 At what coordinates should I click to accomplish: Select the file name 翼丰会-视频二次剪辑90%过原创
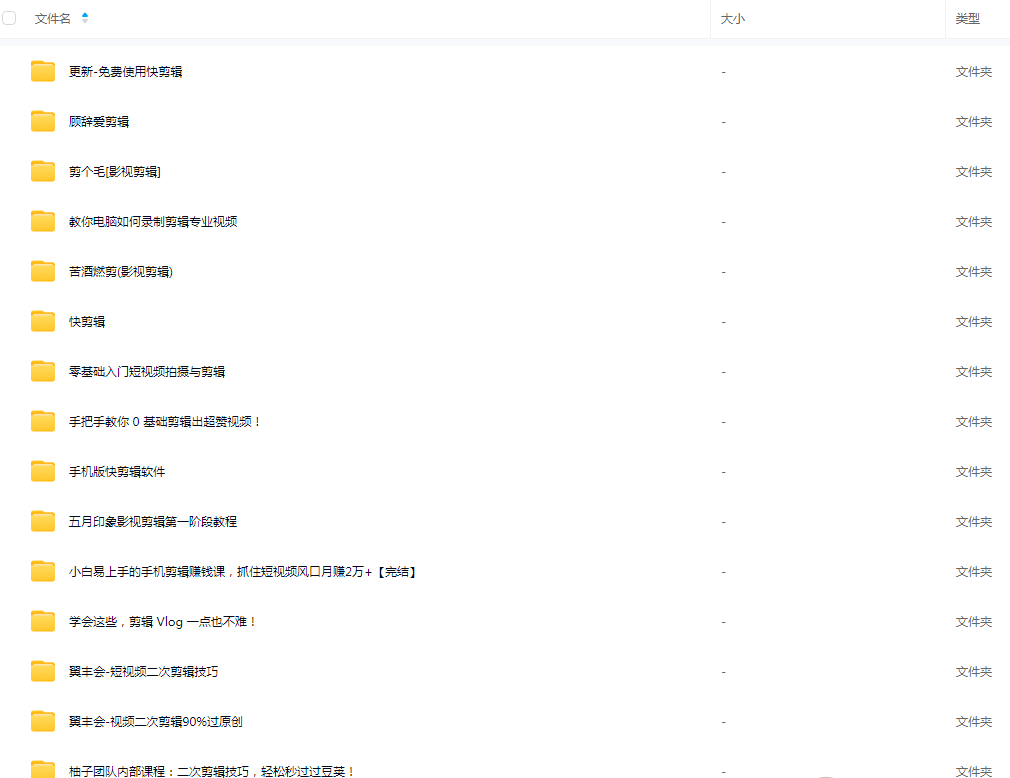point(156,721)
